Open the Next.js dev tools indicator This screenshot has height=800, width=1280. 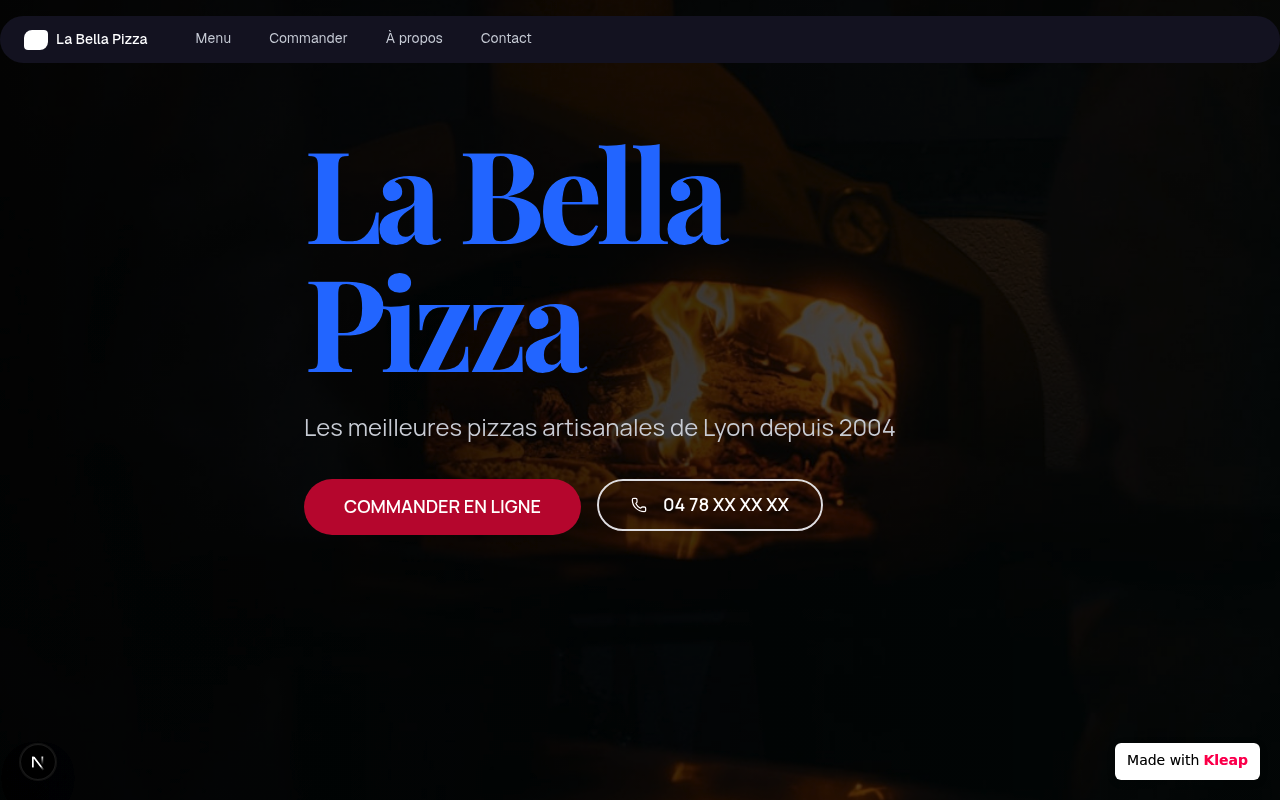(x=38, y=762)
